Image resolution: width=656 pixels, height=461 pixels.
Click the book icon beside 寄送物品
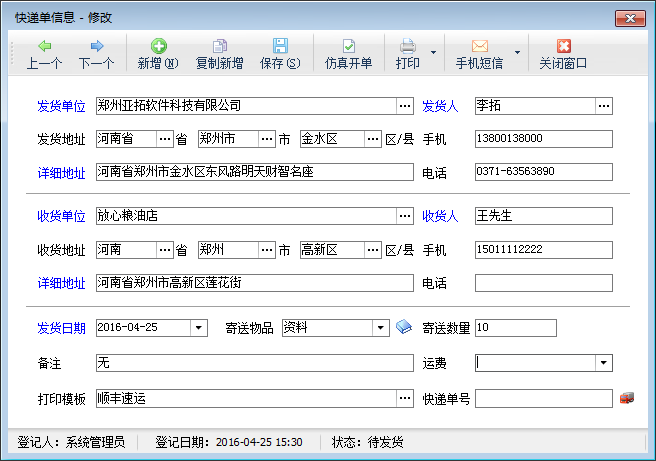pyautogui.click(x=403, y=327)
